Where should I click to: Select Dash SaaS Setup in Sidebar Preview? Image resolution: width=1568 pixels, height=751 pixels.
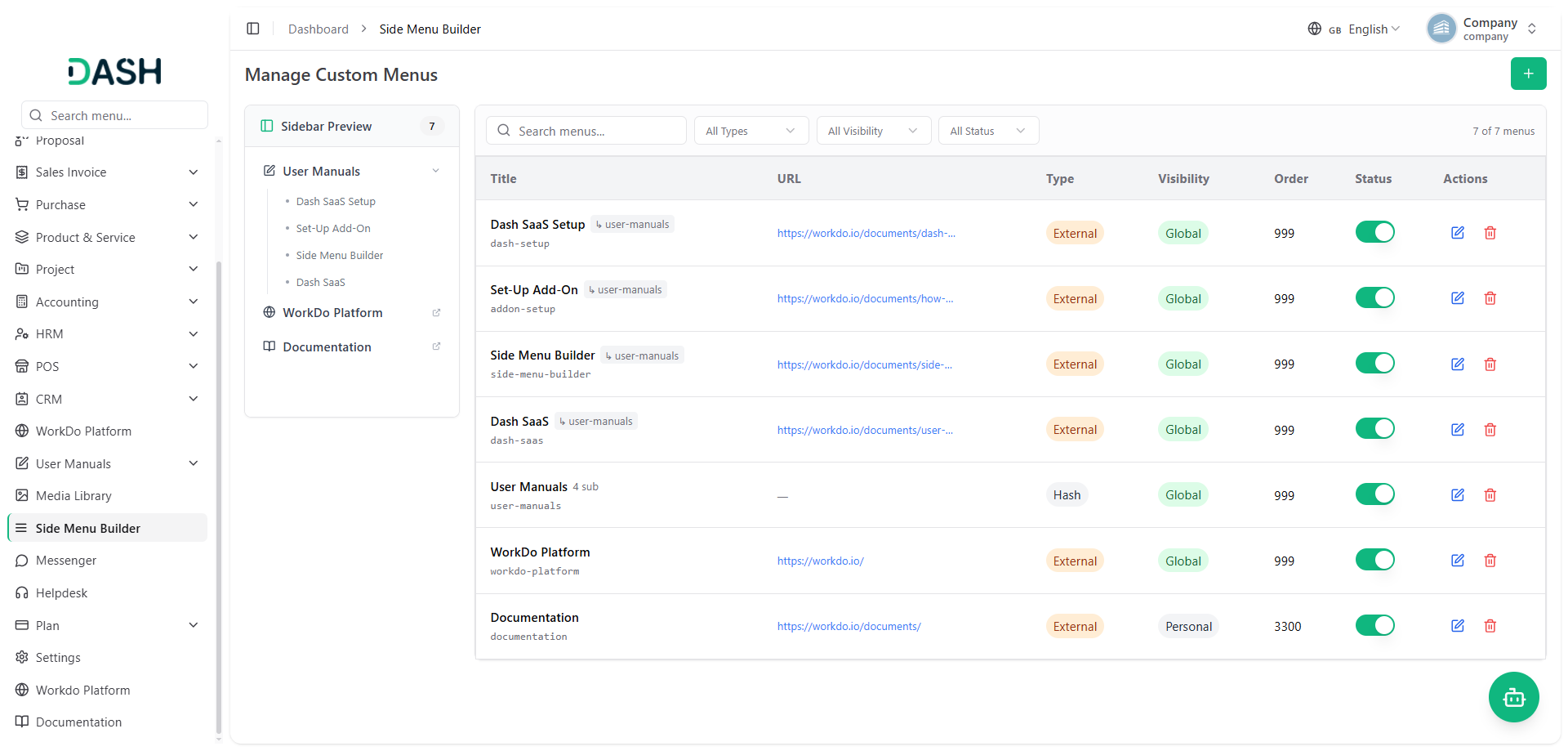[x=336, y=201]
